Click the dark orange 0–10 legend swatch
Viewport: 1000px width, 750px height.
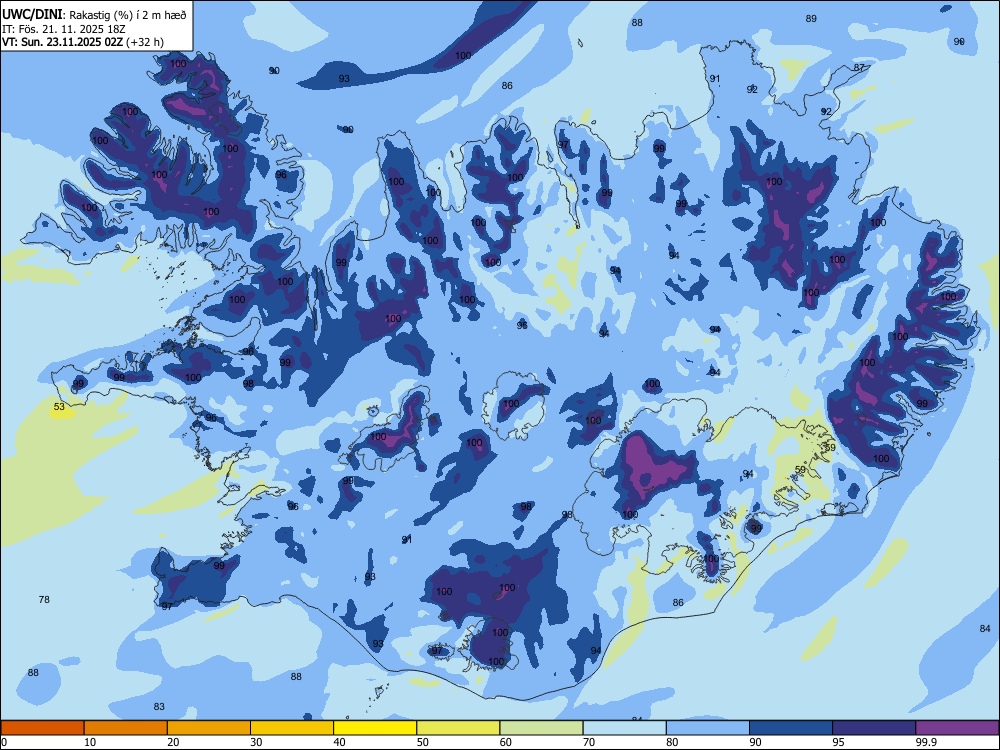click(42, 728)
